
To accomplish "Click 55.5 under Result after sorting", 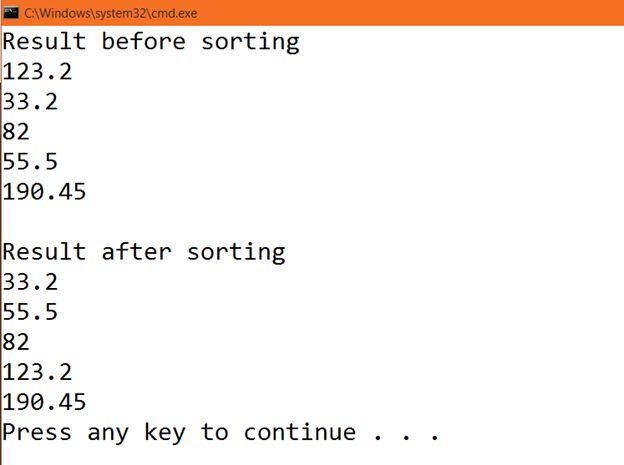I will [31, 312].
